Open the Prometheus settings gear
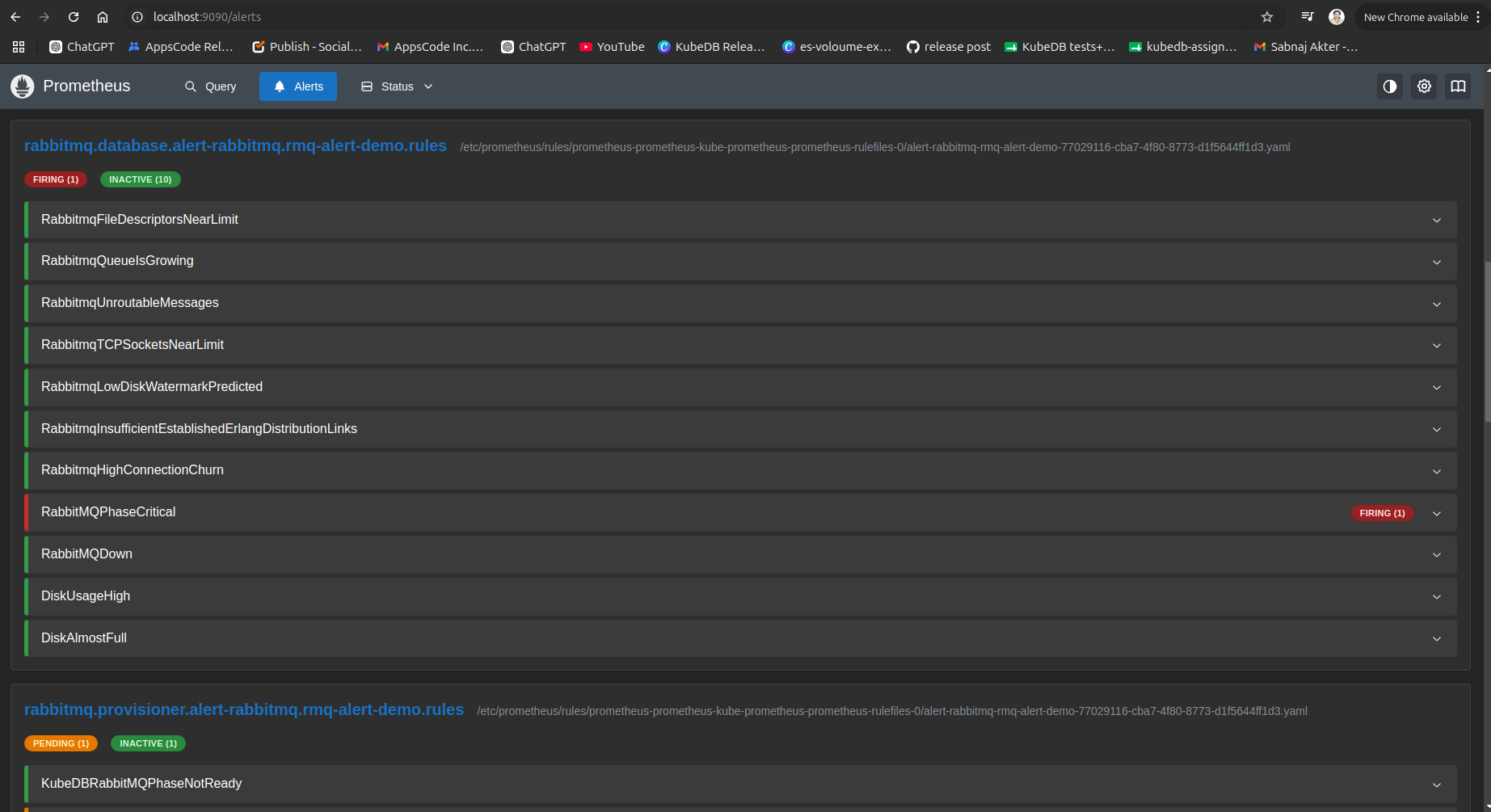 click(x=1424, y=86)
